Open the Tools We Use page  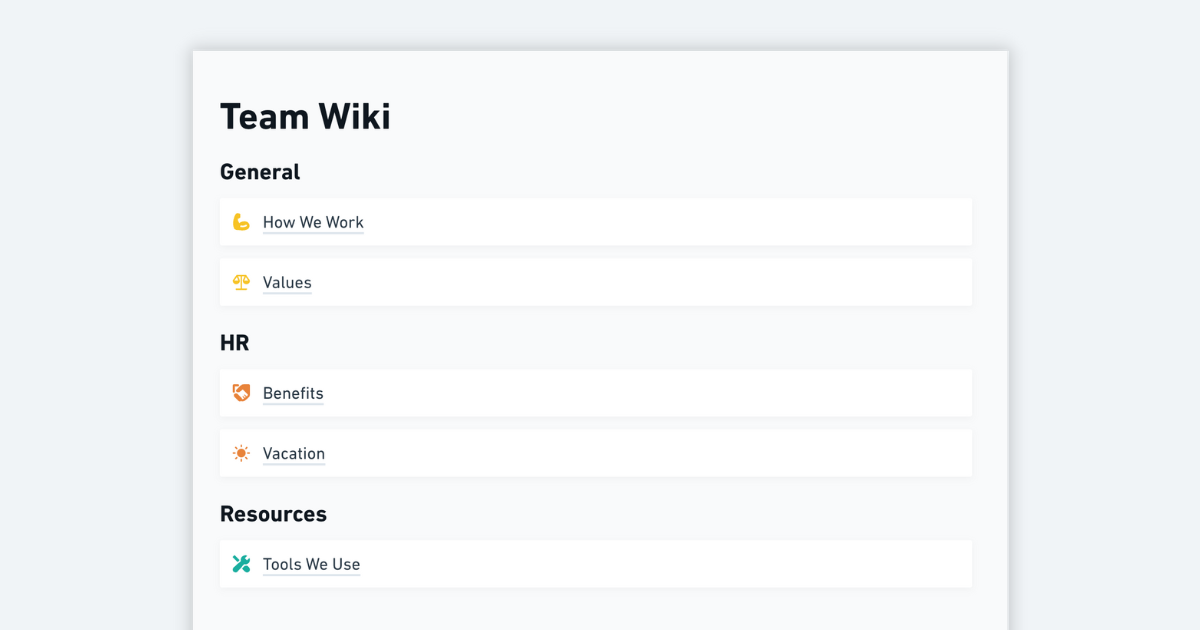311,564
